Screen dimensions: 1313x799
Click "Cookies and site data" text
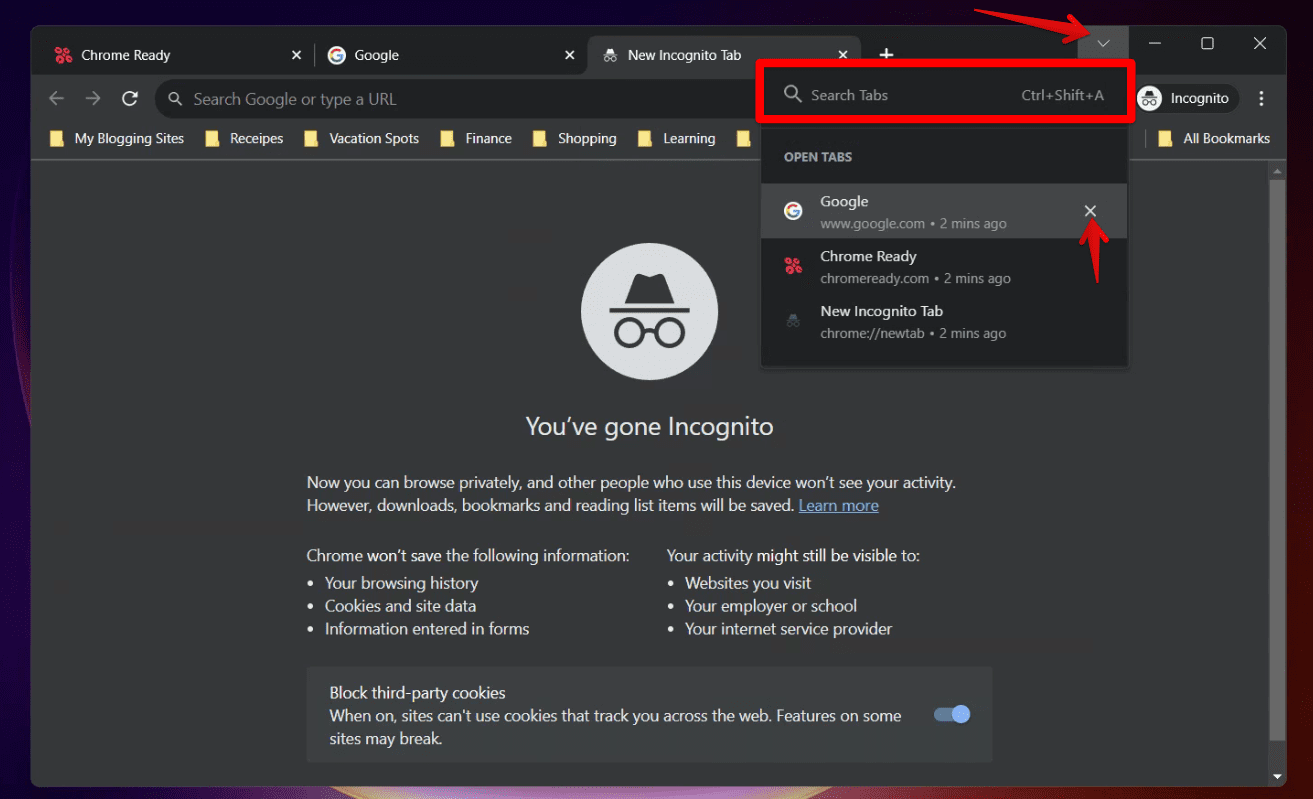click(x=400, y=606)
